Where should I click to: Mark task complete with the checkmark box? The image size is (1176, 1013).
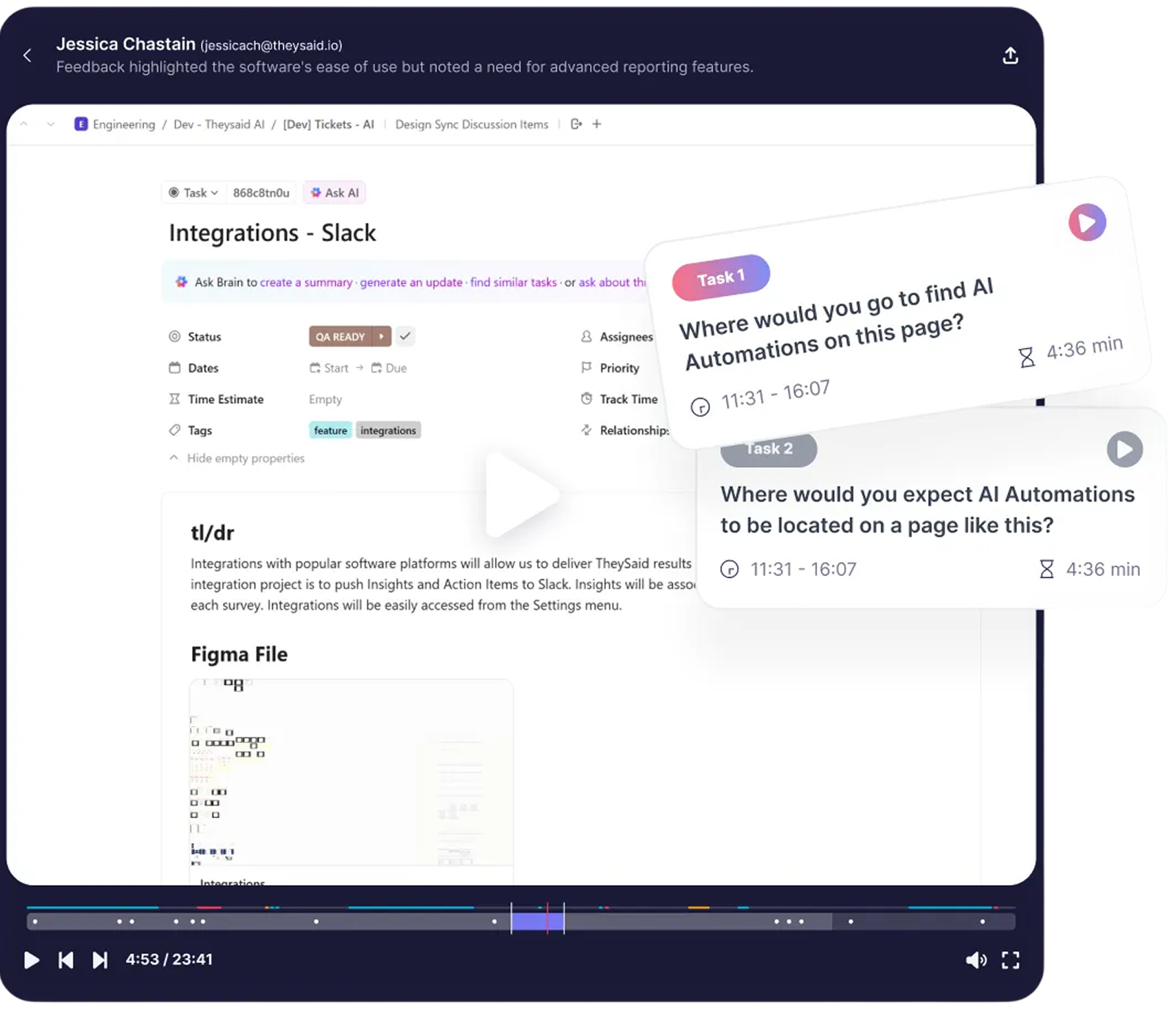click(x=405, y=336)
